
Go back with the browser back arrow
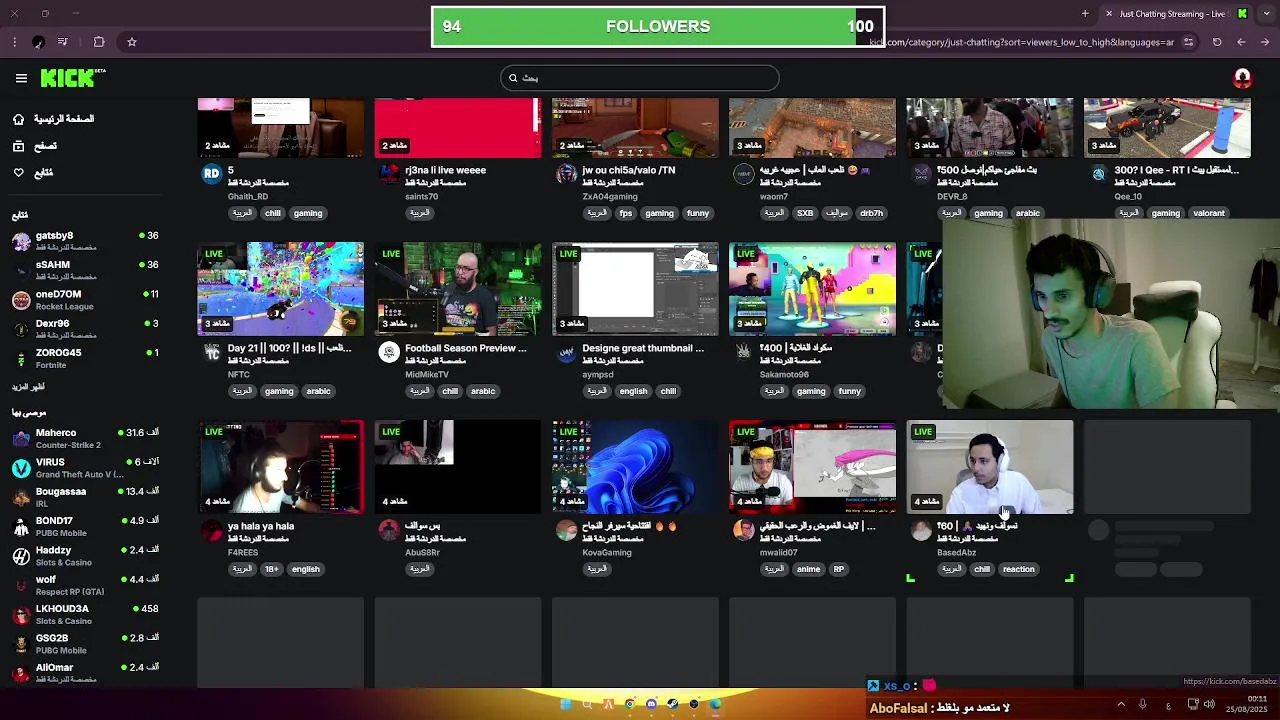coord(1241,42)
